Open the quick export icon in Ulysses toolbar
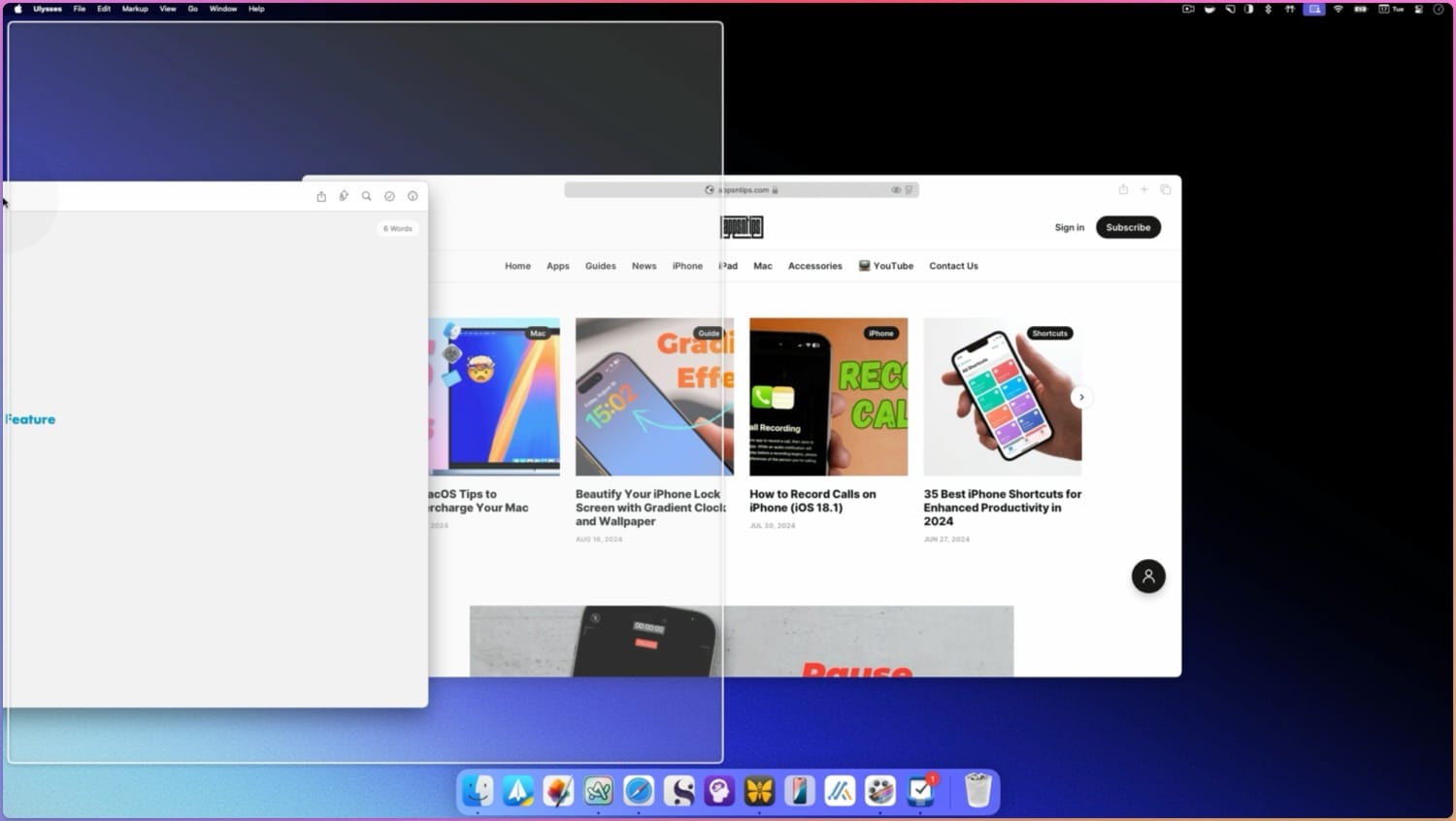The height and width of the screenshot is (821, 1456). 344,196
